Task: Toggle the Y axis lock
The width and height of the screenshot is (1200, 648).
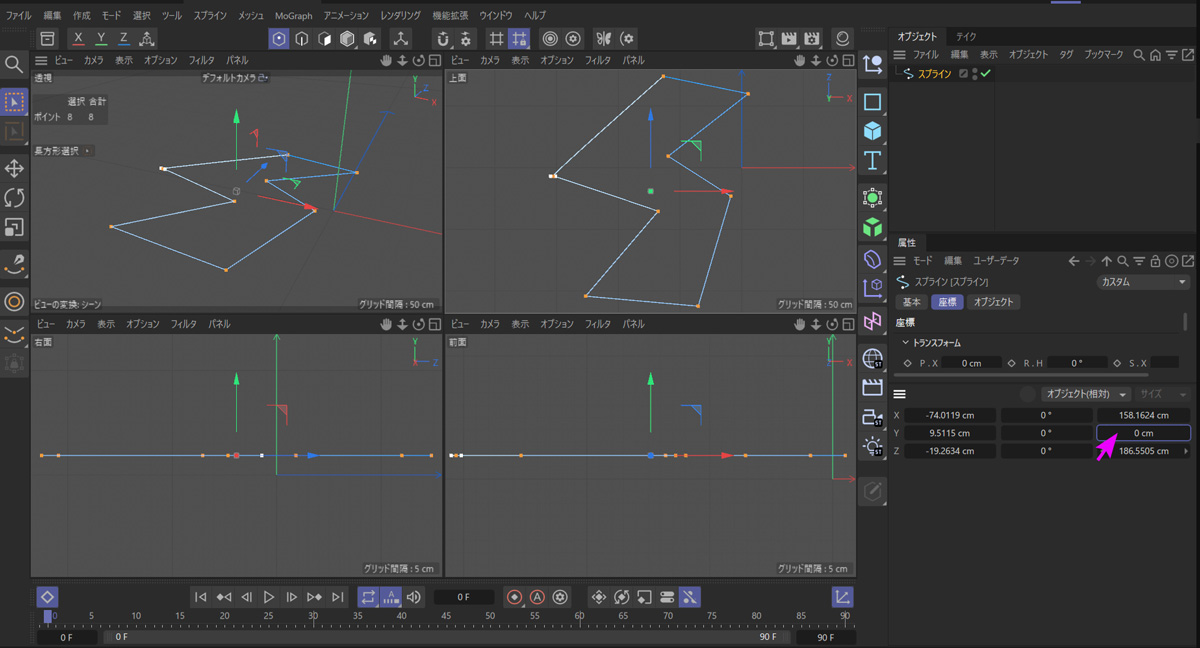Action: coord(101,39)
